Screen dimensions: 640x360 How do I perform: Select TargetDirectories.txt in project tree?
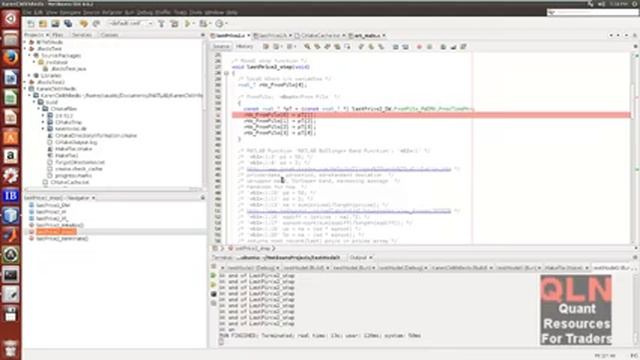coord(80,162)
